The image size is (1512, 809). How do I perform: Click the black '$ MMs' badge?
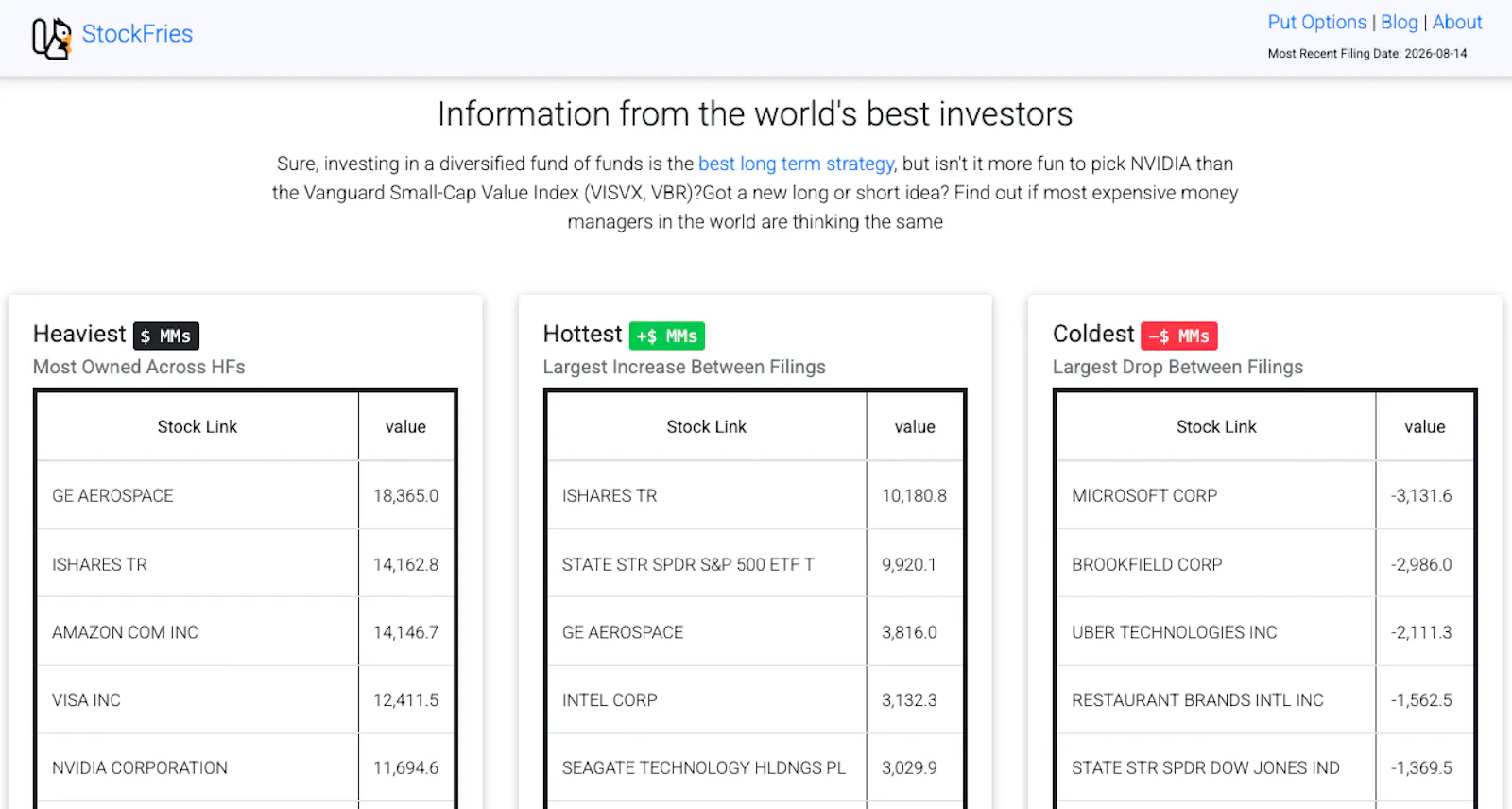tap(166, 336)
